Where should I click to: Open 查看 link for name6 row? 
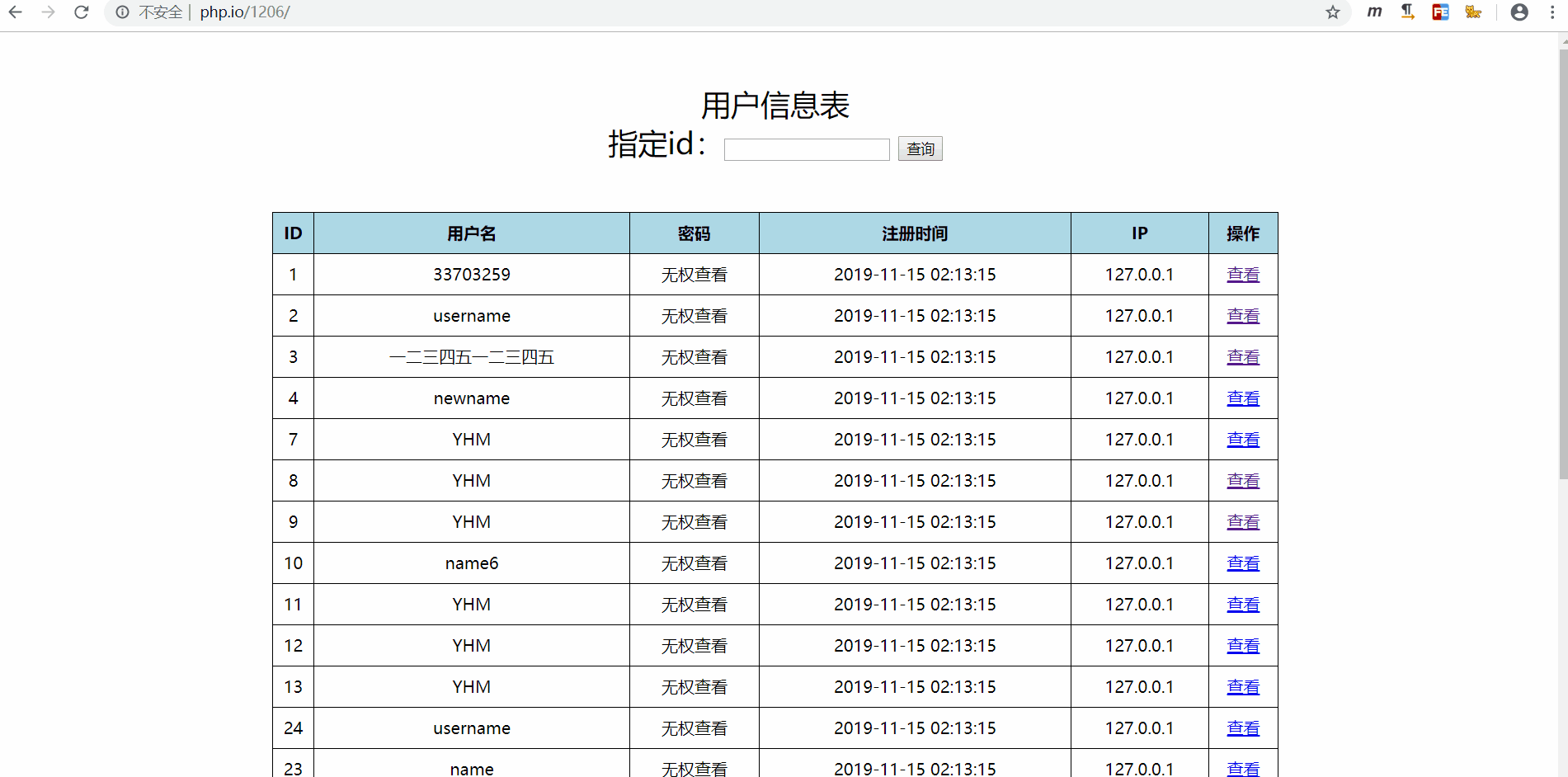click(1243, 563)
